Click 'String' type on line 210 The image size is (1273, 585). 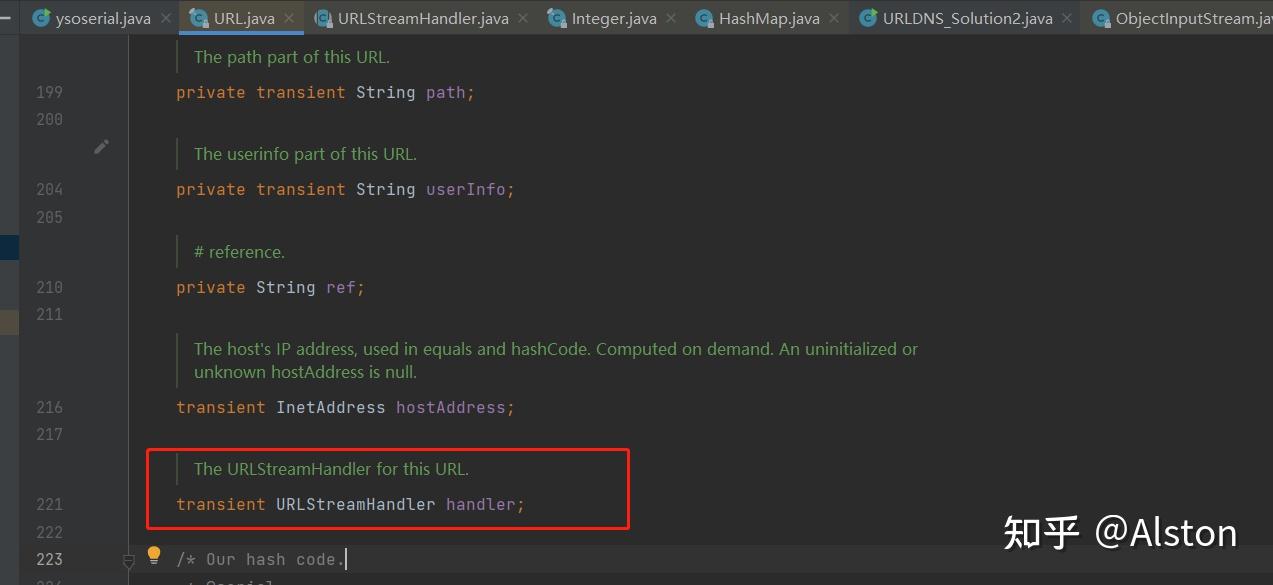[286, 287]
